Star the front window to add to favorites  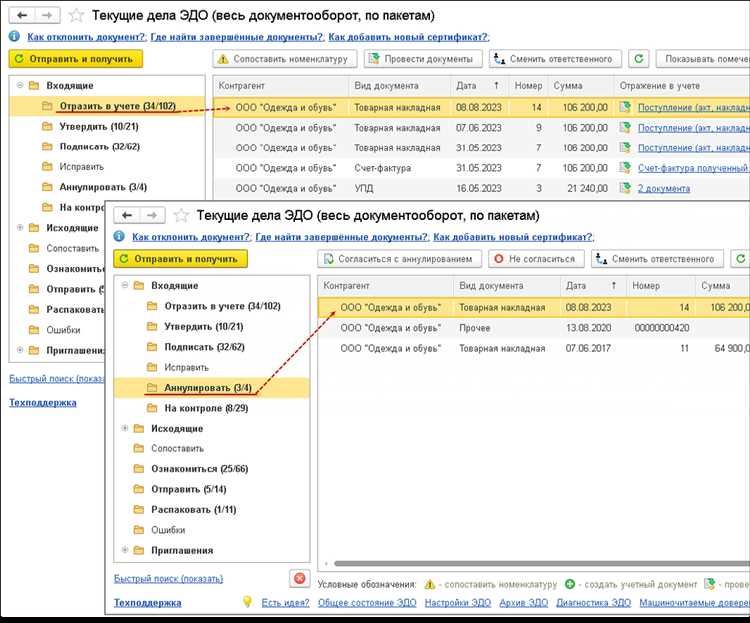182,215
